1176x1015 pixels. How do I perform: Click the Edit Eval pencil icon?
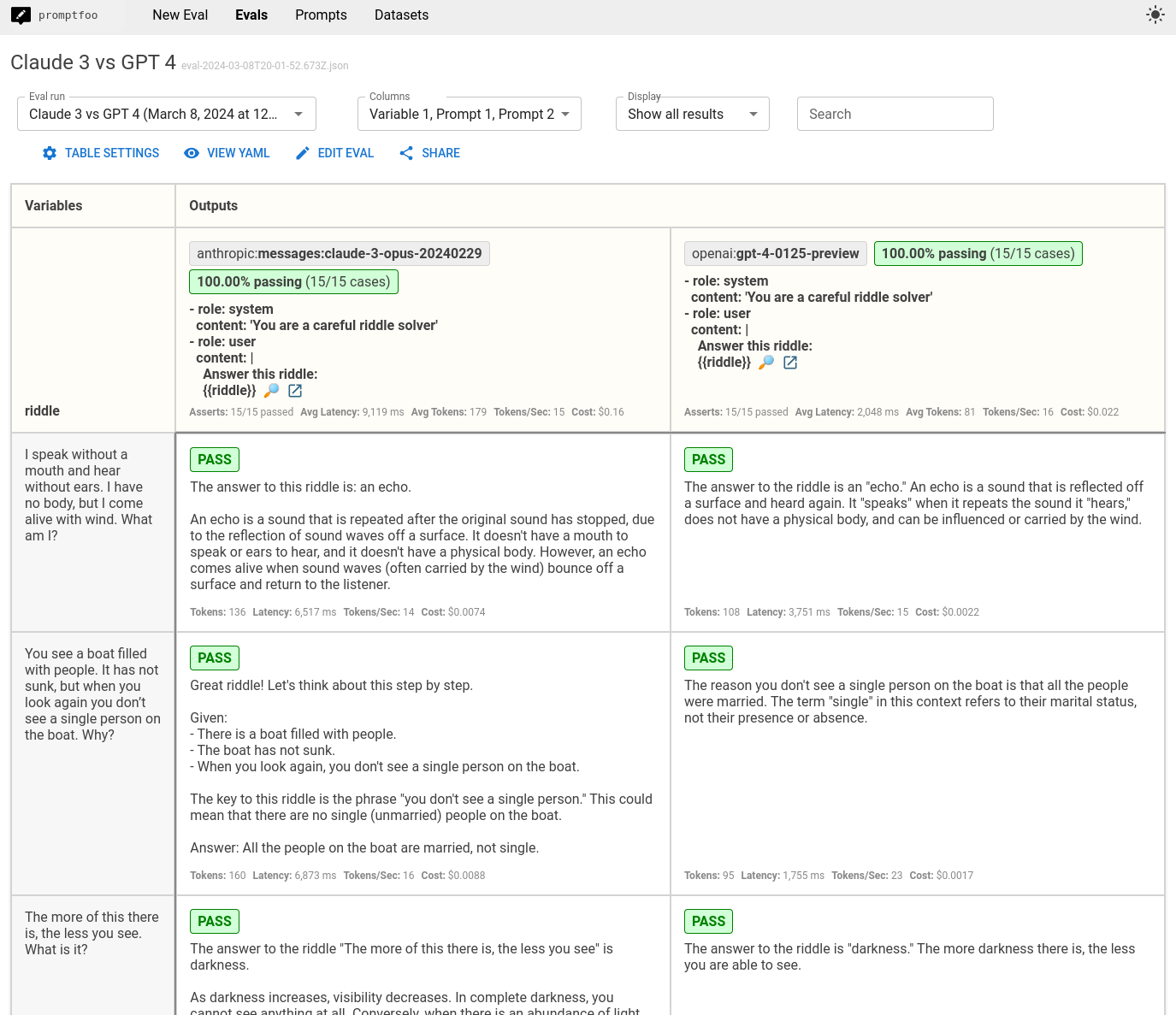(303, 153)
